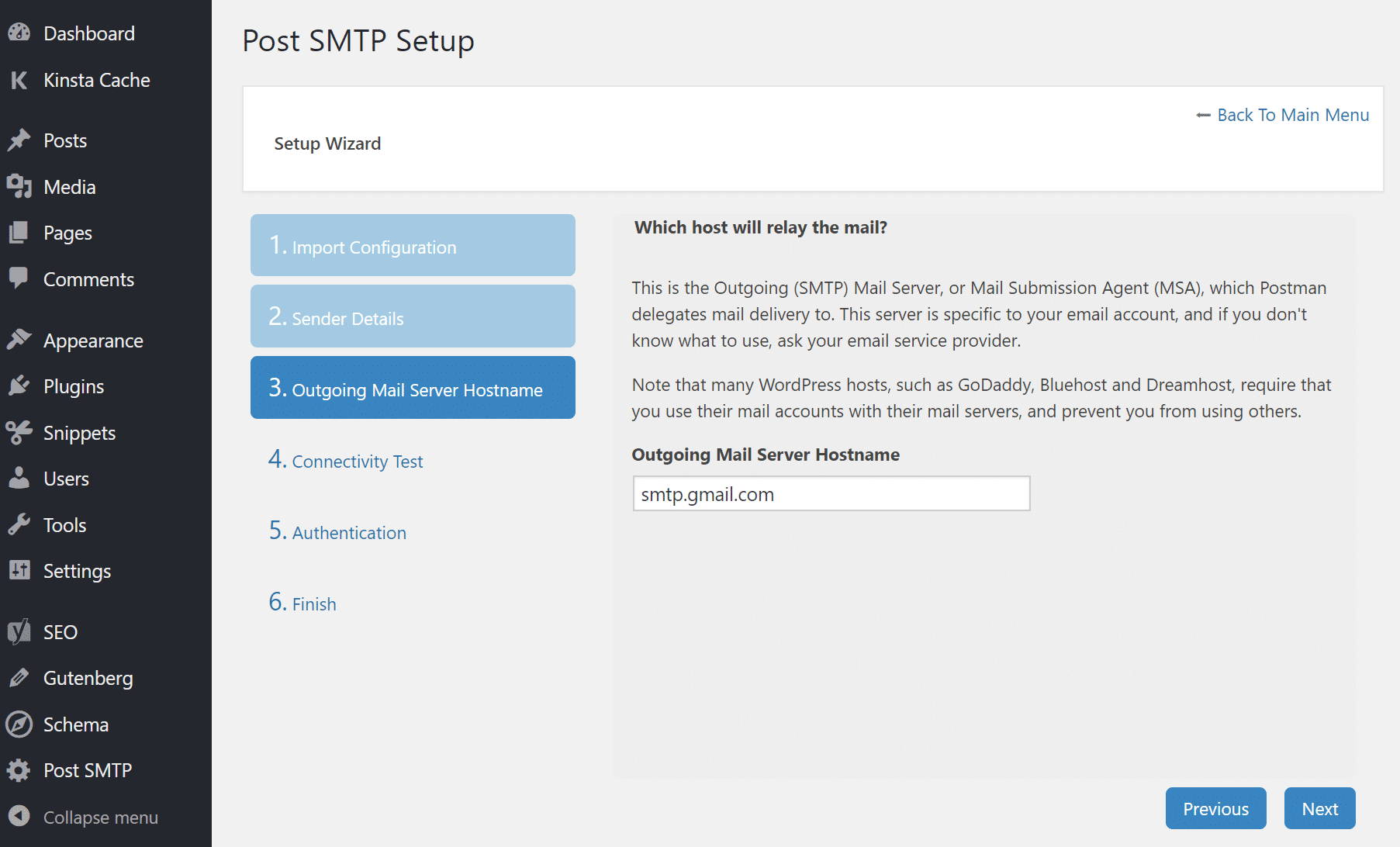The height and width of the screenshot is (847, 1400).
Task: Click the Gutenberg pencil icon
Action: coord(19,678)
